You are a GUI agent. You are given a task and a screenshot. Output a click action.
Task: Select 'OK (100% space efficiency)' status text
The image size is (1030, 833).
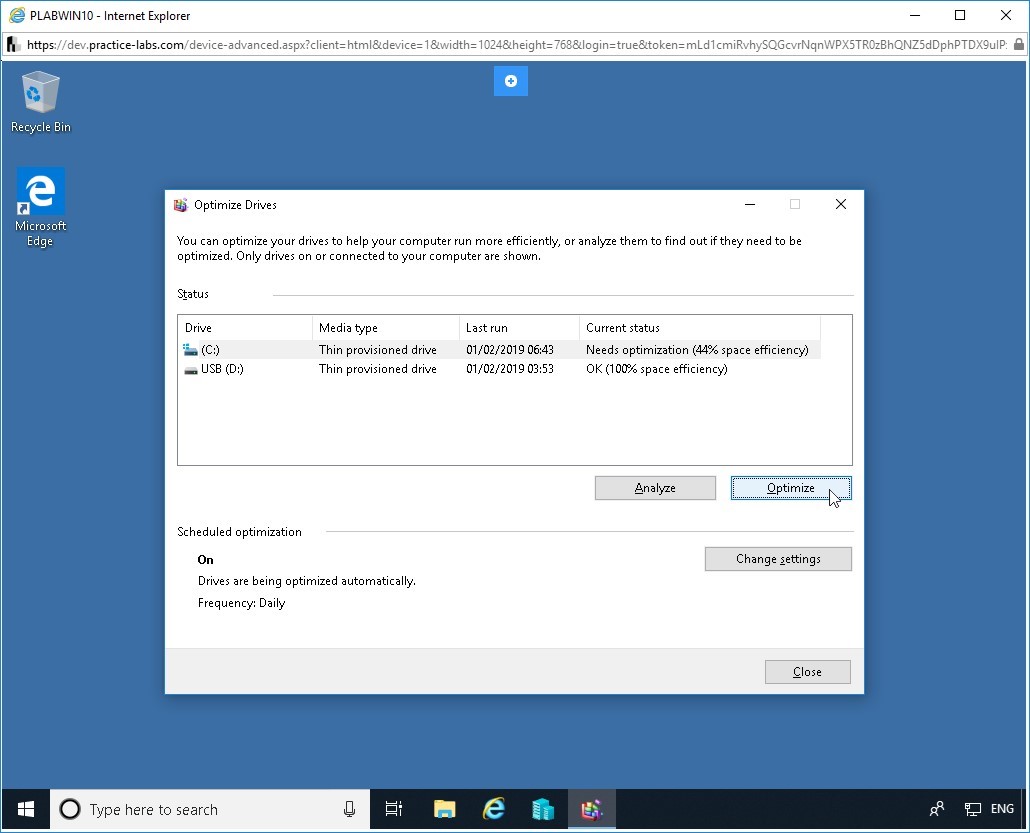(x=656, y=369)
